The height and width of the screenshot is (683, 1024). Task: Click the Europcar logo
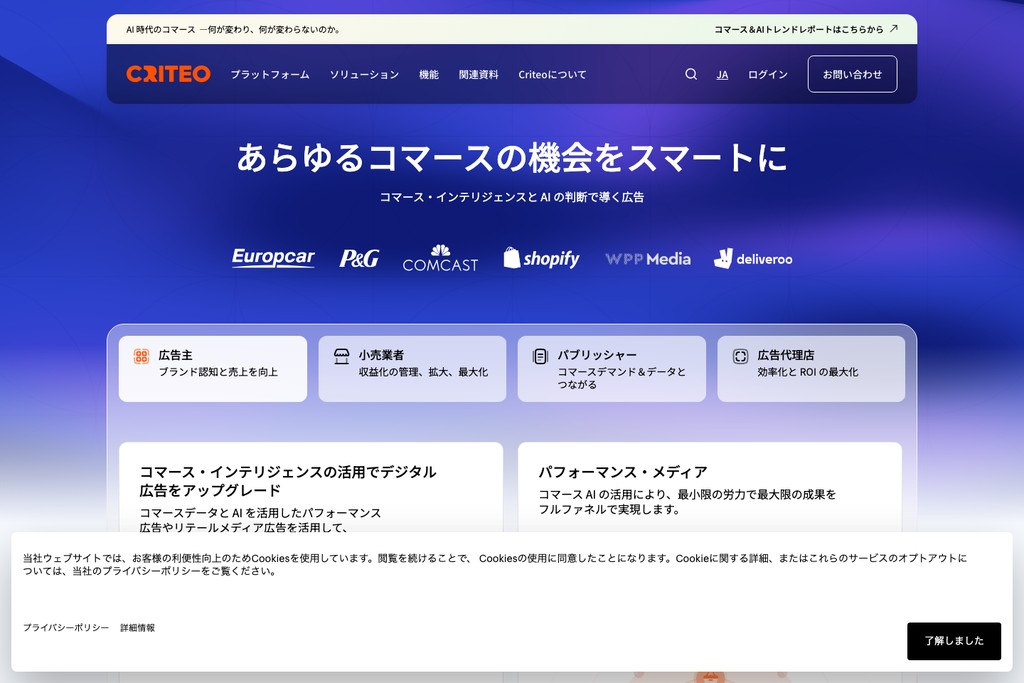pyautogui.click(x=273, y=257)
